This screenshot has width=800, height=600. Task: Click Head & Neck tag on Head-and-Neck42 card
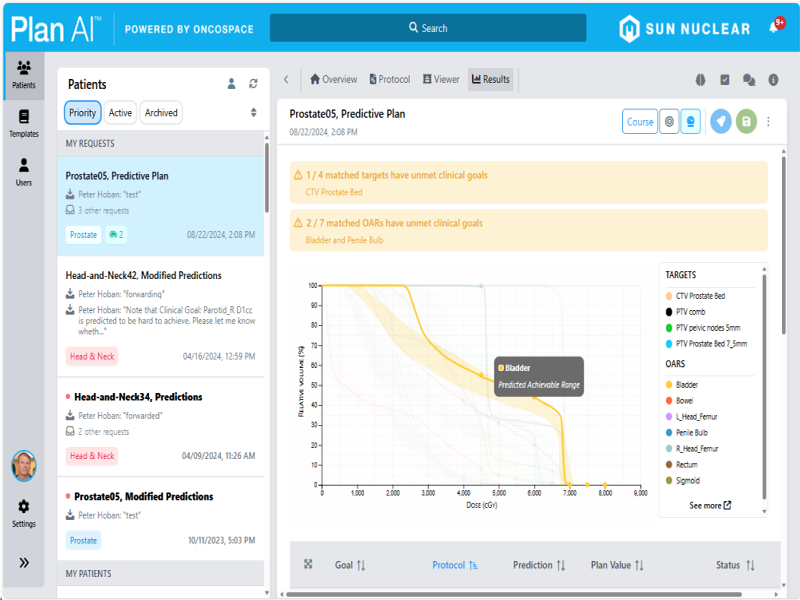click(92, 356)
